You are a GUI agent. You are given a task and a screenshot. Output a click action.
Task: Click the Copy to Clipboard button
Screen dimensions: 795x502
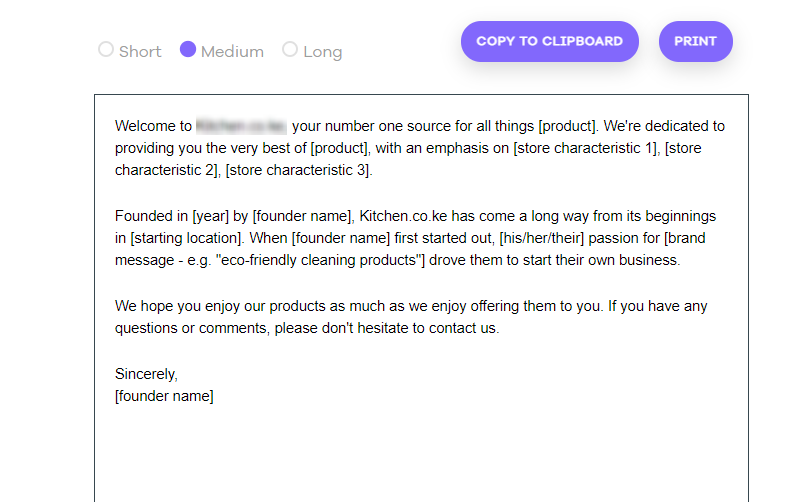point(550,42)
